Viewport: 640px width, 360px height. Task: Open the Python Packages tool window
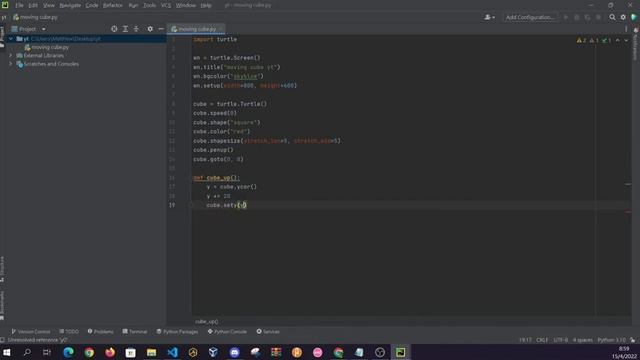[x=177, y=331]
